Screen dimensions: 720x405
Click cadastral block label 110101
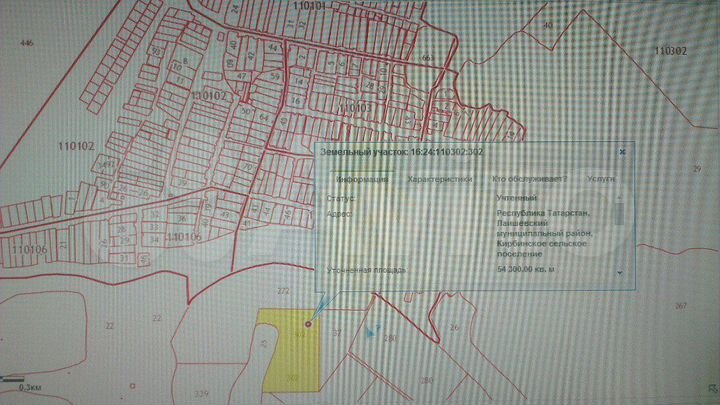pyautogui.click(x=309, y=6)
